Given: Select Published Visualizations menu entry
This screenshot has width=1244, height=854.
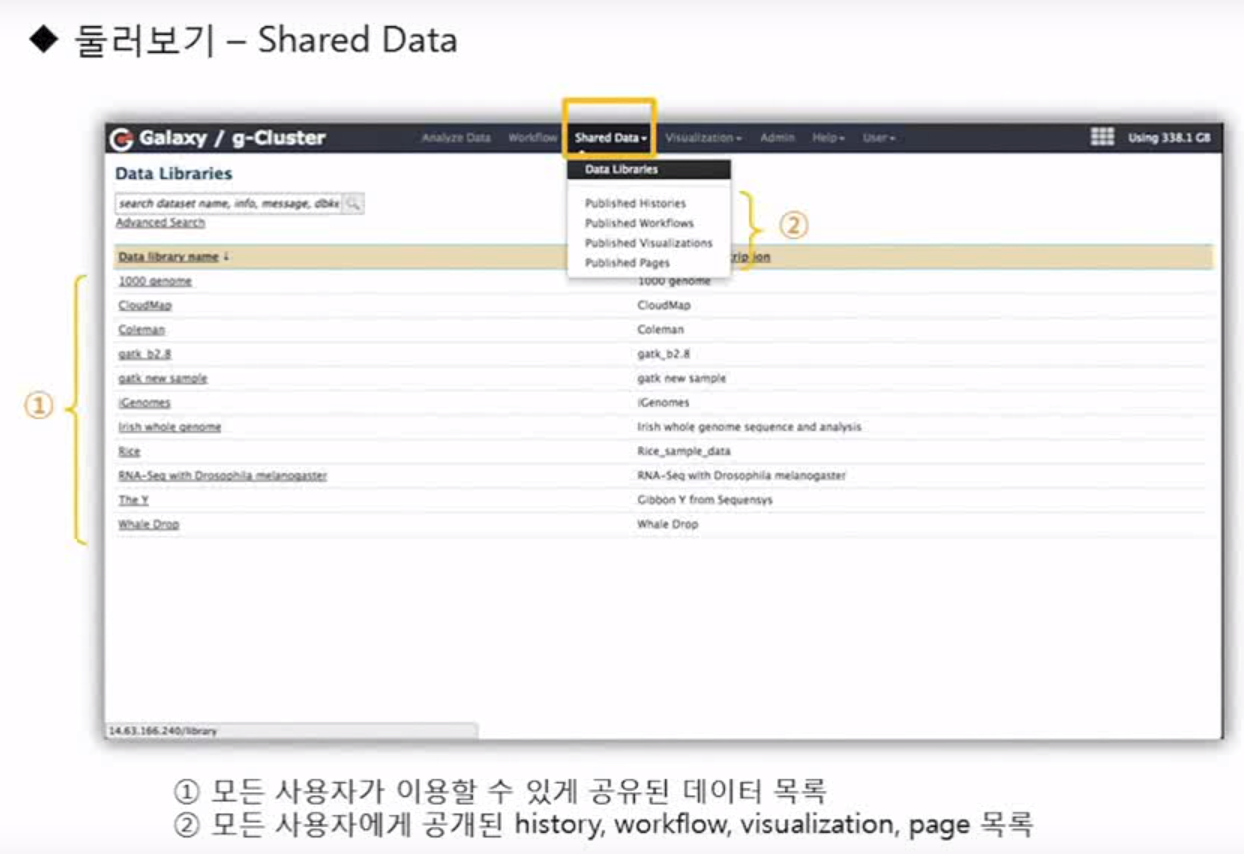Looking at the screenshot, I should (x=649, y=243).
